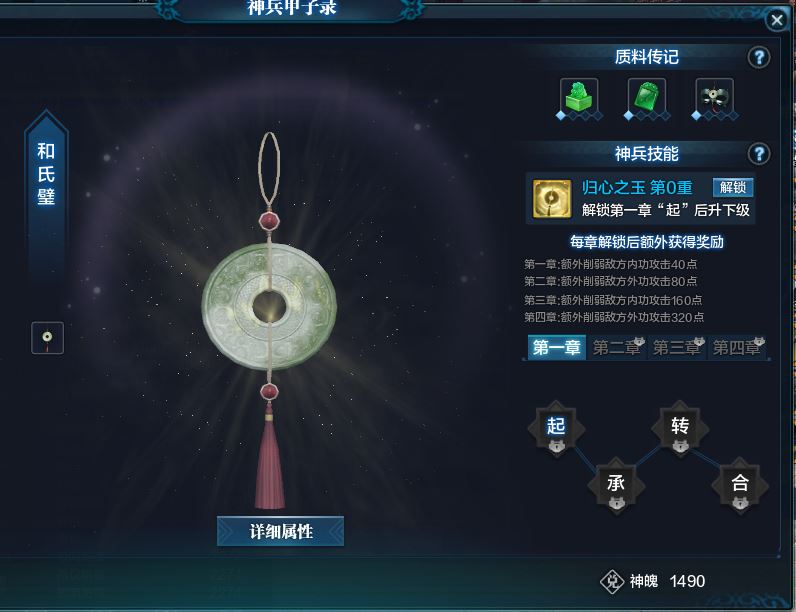Viewport: 796px width, 612px height.
Task: Select the 转 locked node
Action: point(680,429)
